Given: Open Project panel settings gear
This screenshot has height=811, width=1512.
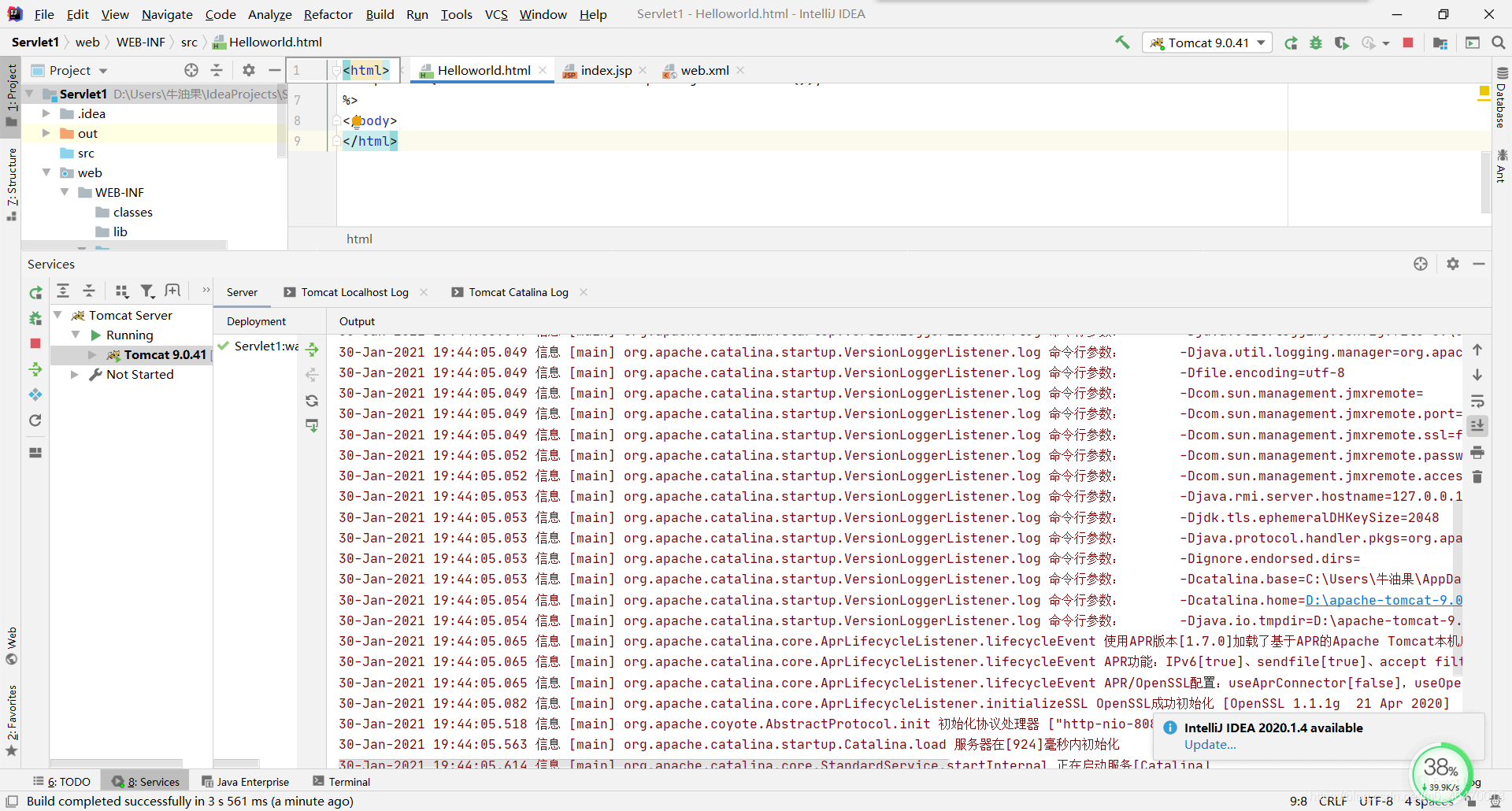Looking at the screenshot, I should (249, 70).
